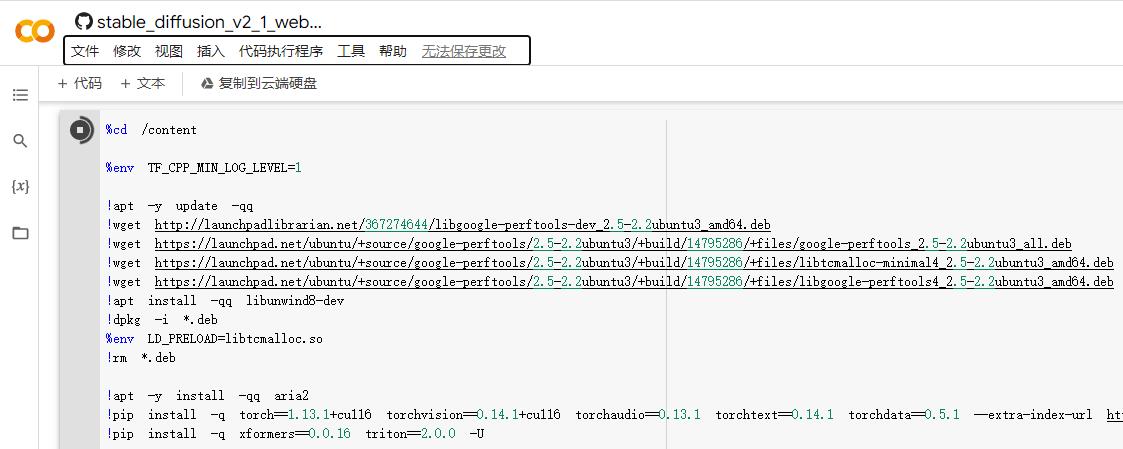Open the launchpadlibrarian.net libgoogle-perftools-dev link
The height and width of the screenshot is (449, 1123).
tap(462, 225)
